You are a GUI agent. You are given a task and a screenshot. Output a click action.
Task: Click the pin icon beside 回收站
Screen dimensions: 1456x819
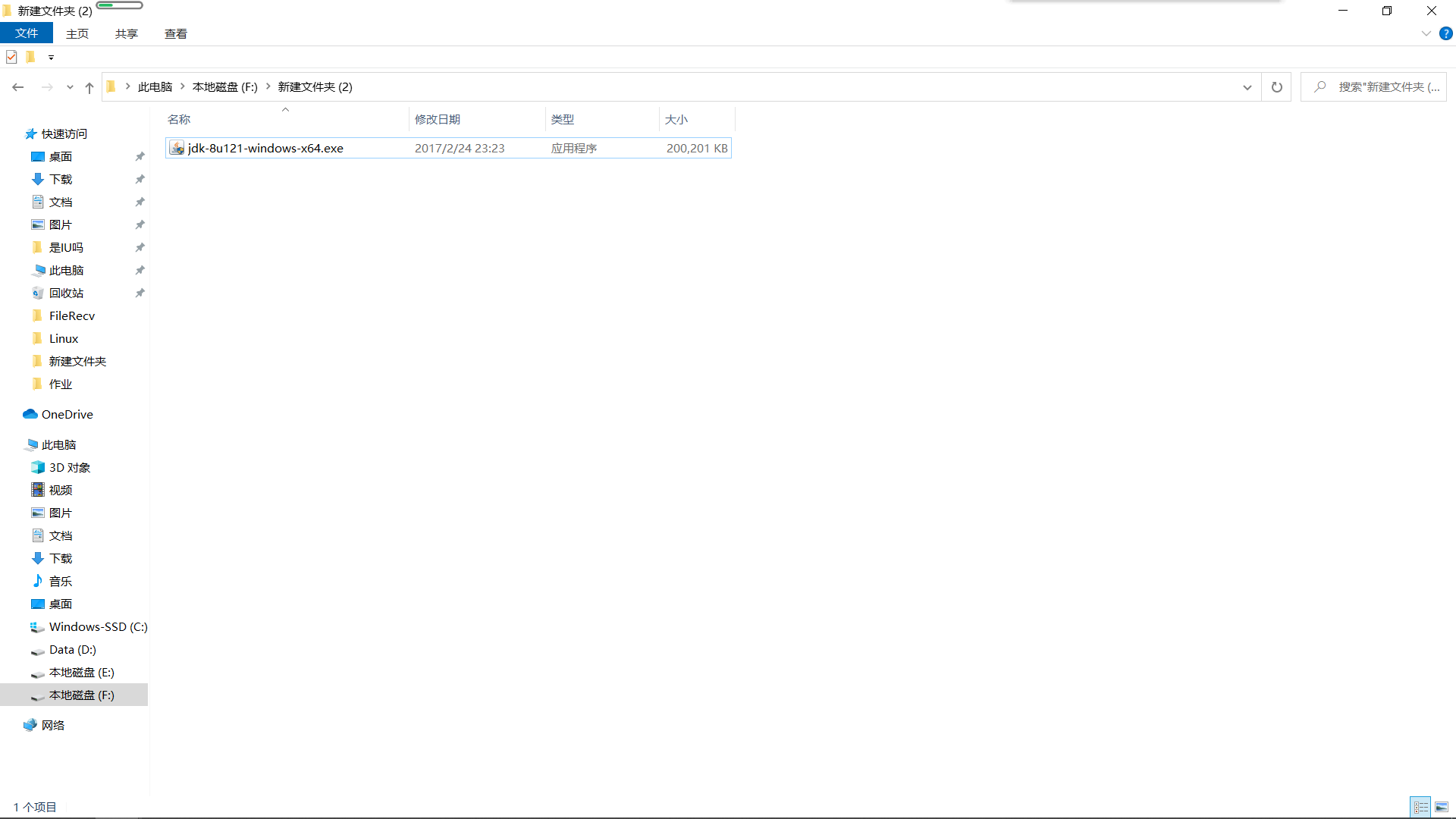[x=140, y=293]
